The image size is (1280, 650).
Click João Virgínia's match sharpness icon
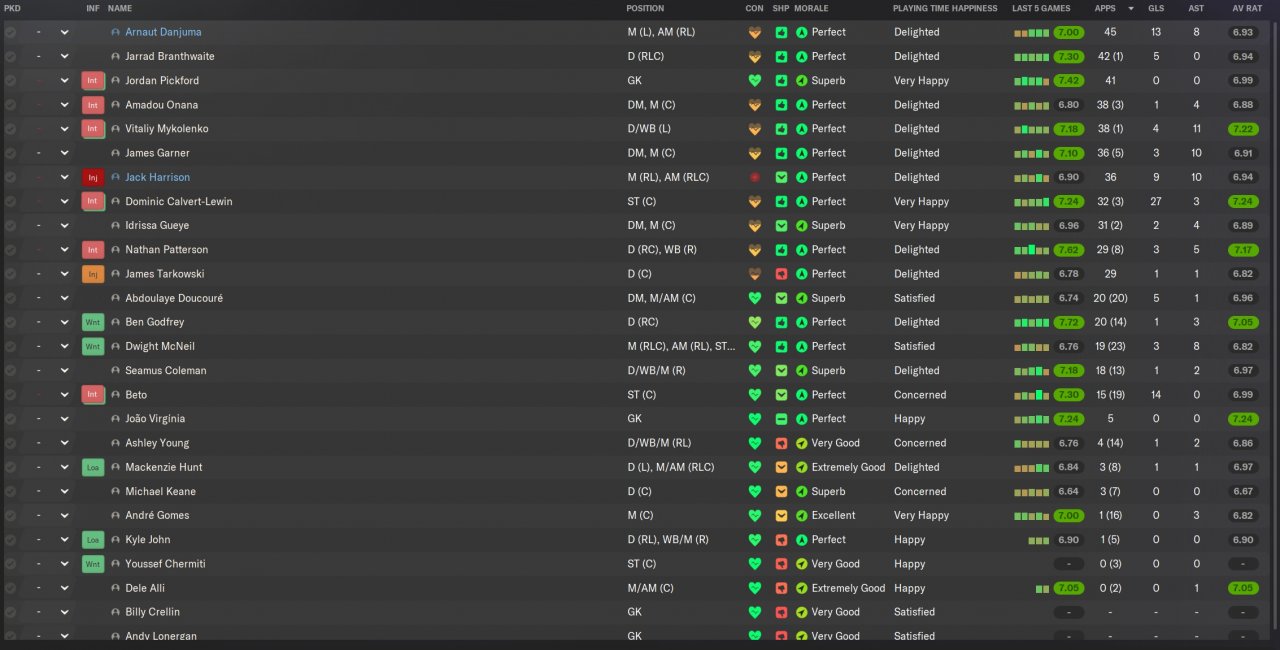(x=781, y=419)
